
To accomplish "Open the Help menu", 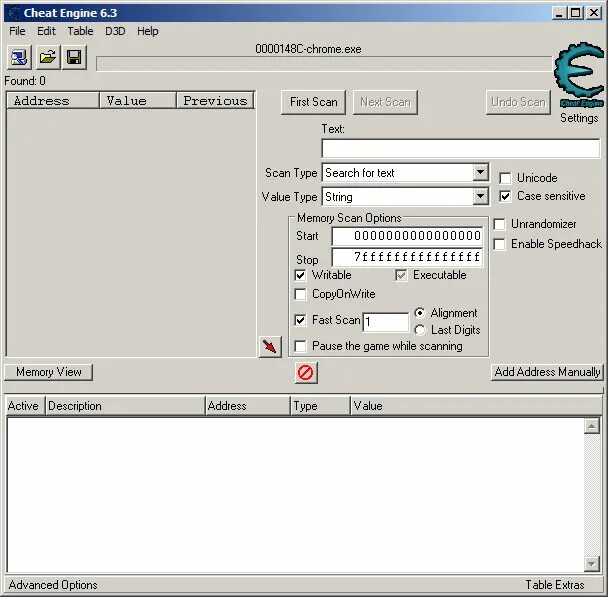I will (148, 31).
